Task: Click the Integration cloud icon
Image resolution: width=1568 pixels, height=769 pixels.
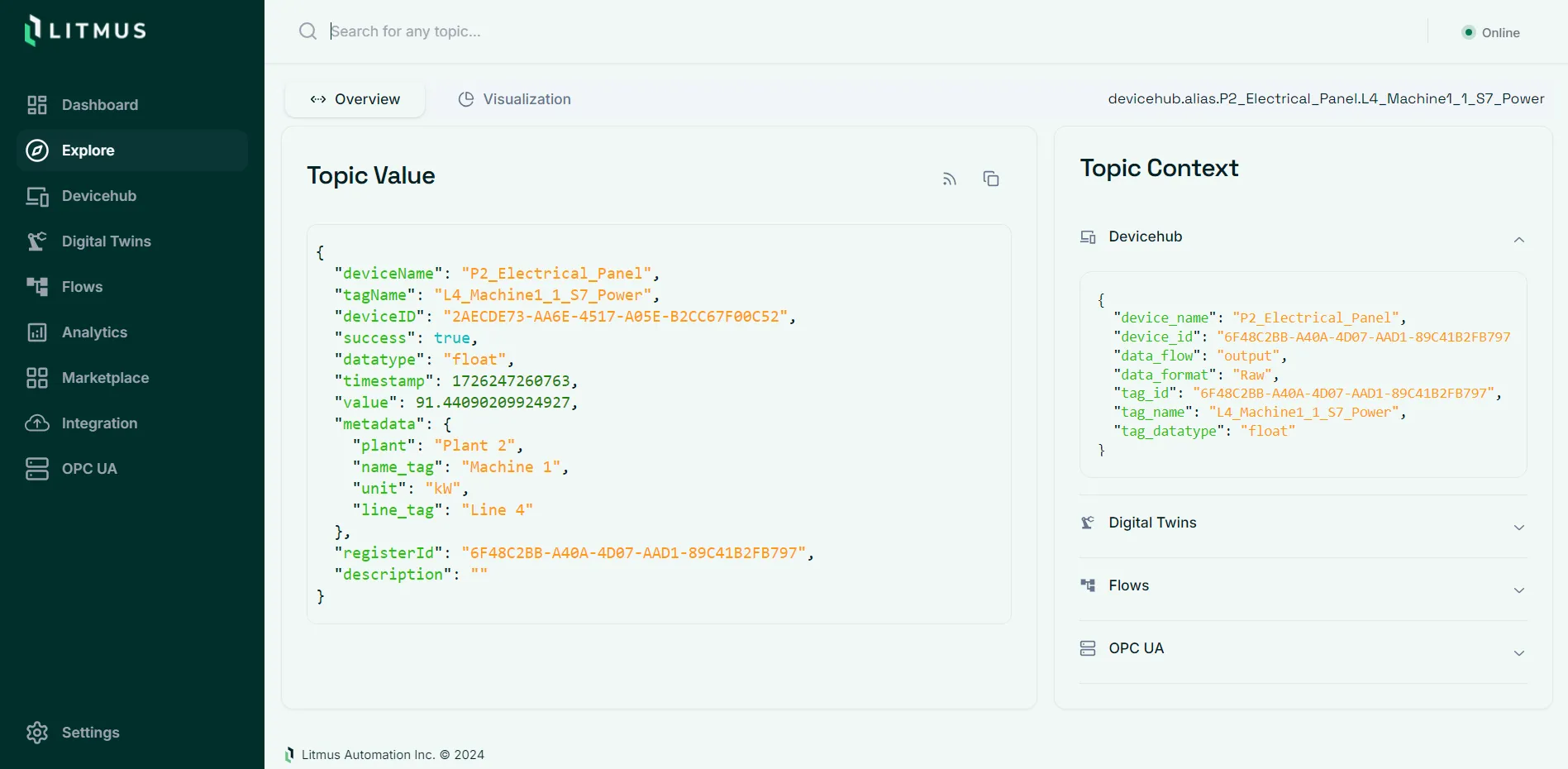Action: click(37, 423)
